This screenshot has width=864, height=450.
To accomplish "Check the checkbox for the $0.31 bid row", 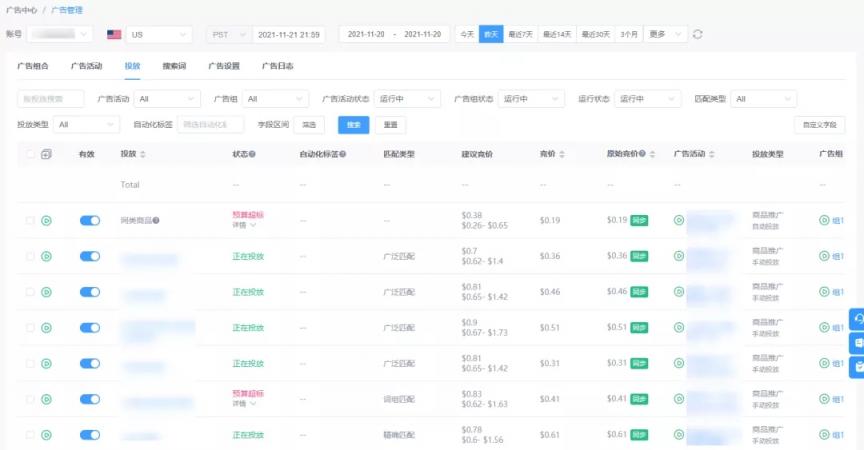I will coord(30,364).
